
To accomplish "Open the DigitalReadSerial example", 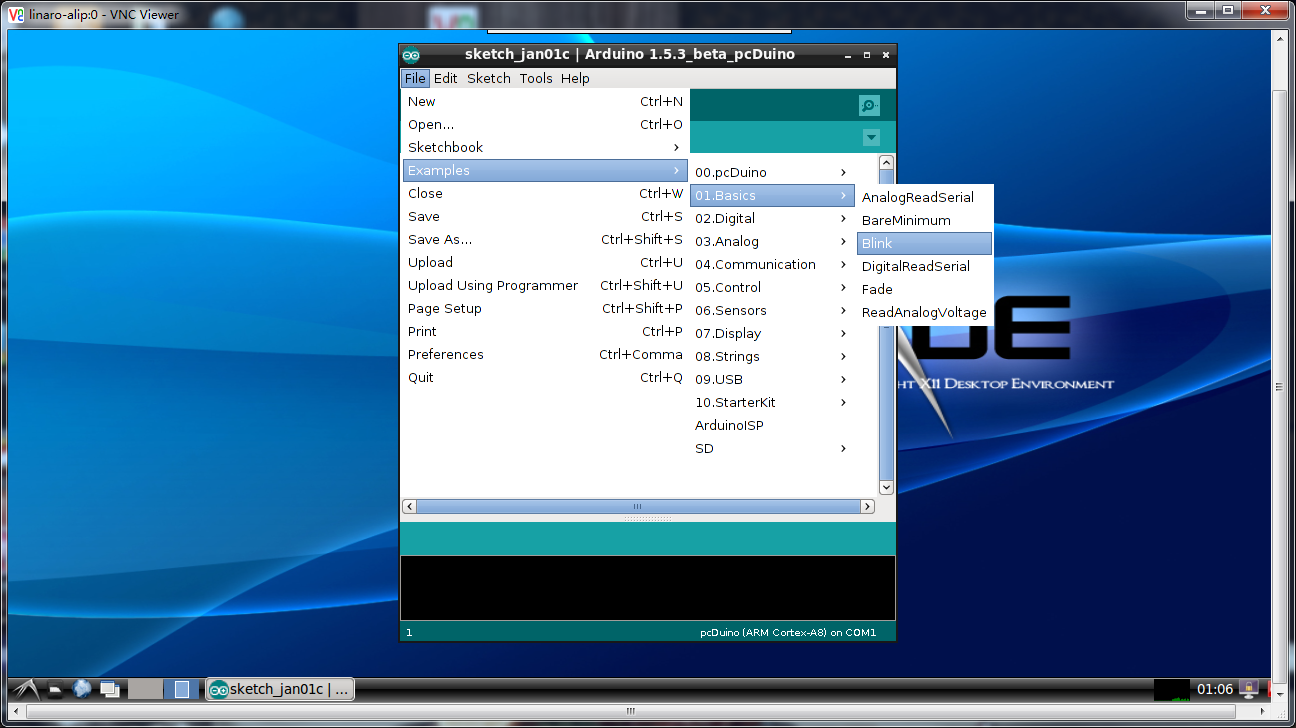I will [925, 266].
